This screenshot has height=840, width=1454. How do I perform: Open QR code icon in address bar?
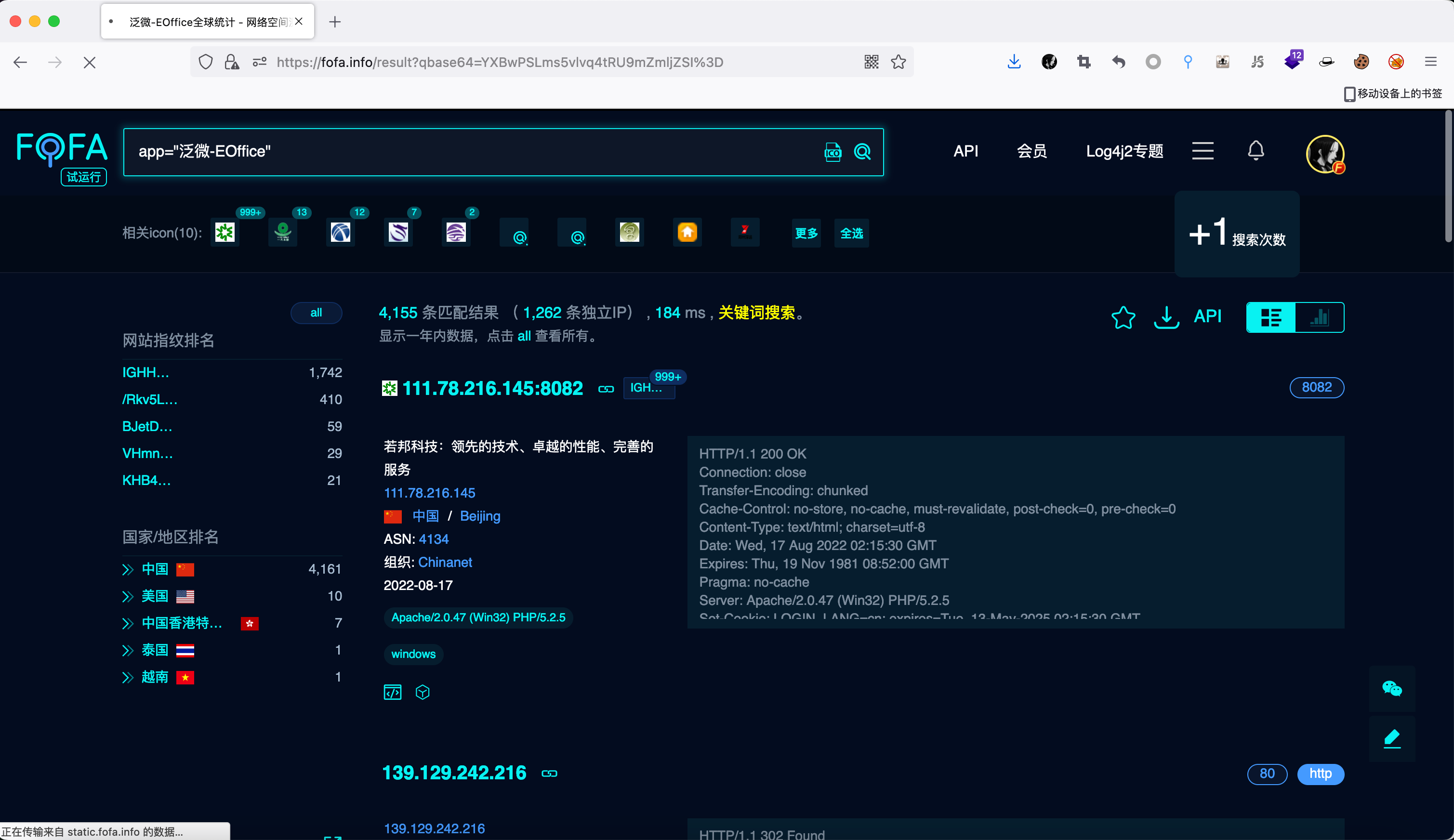[871, 62]
